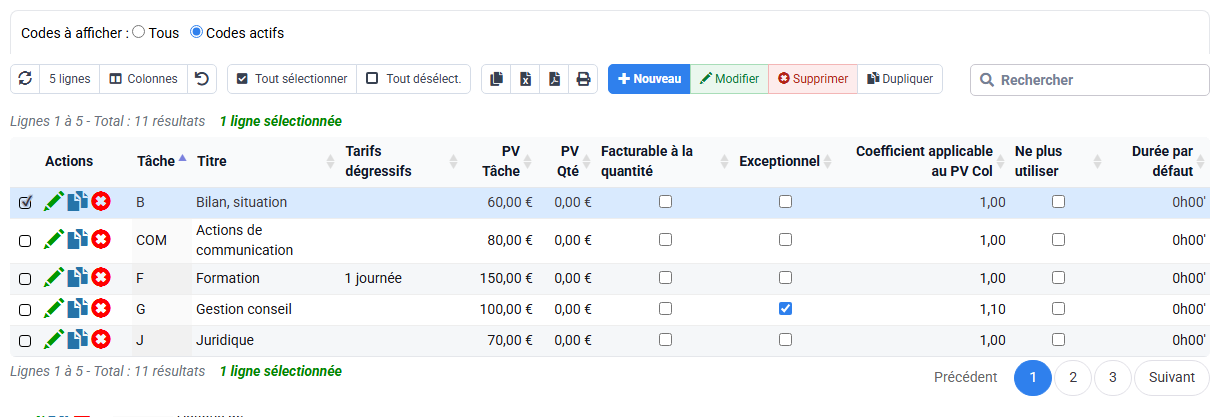This screenshot has width=1220, height=417.
Task: Edit the Juridique row pencil icon
Action: click(54, 340)
